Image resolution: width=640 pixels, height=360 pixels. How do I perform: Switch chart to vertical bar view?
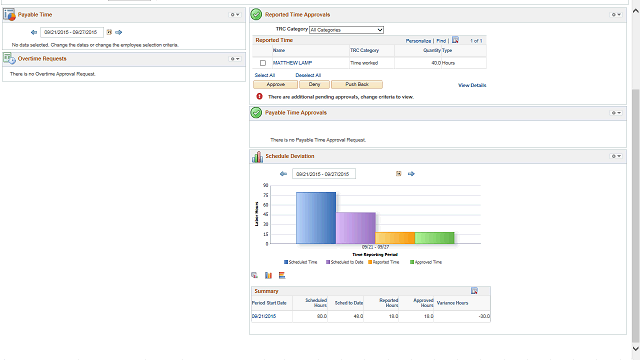268,276
